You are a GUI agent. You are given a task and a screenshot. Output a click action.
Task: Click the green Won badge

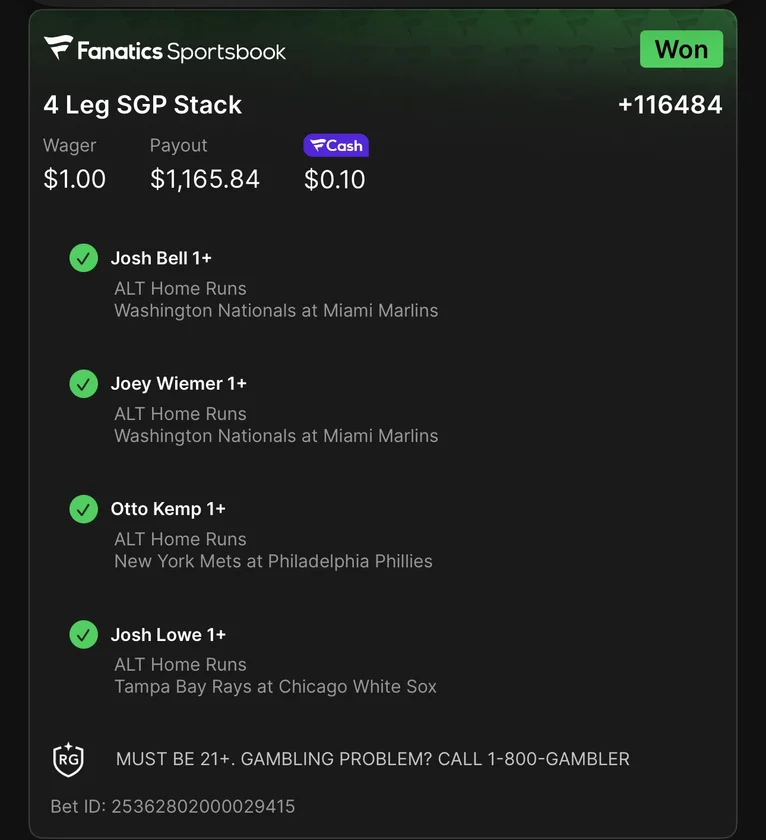pos(681,49)
